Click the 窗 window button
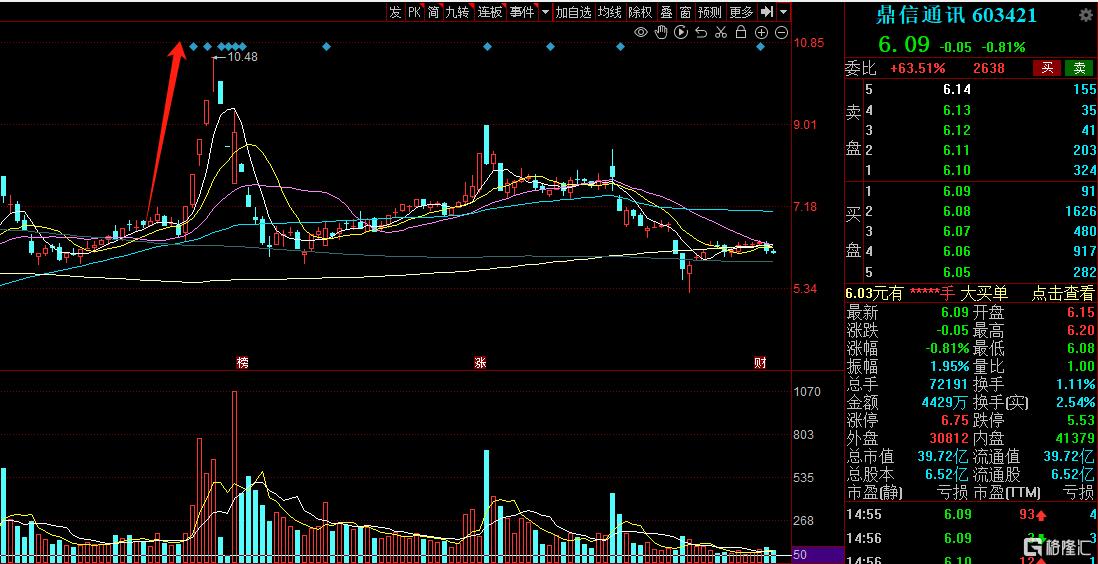 tap(685, 12)
